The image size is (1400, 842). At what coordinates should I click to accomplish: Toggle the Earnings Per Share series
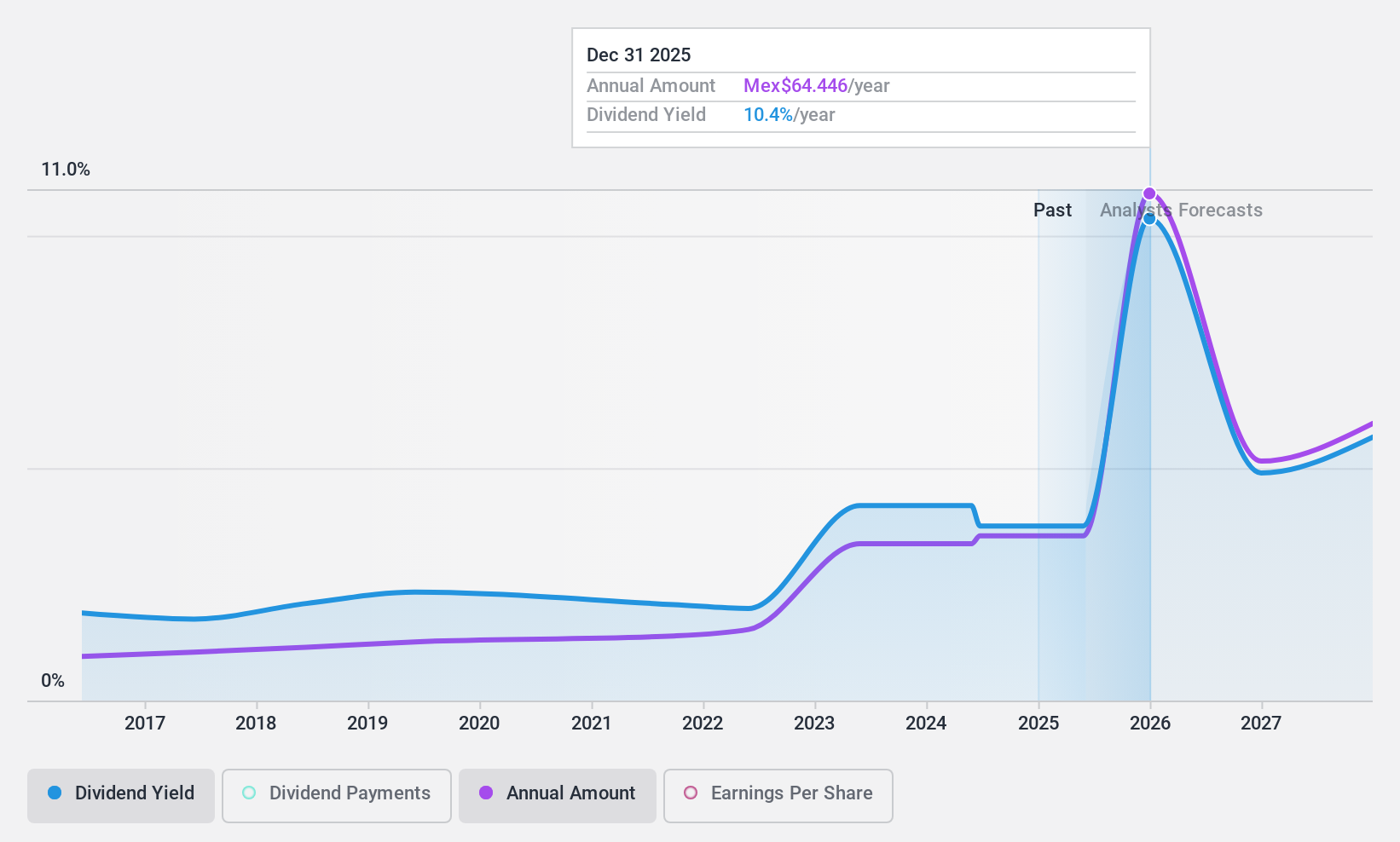coord(778,796)
